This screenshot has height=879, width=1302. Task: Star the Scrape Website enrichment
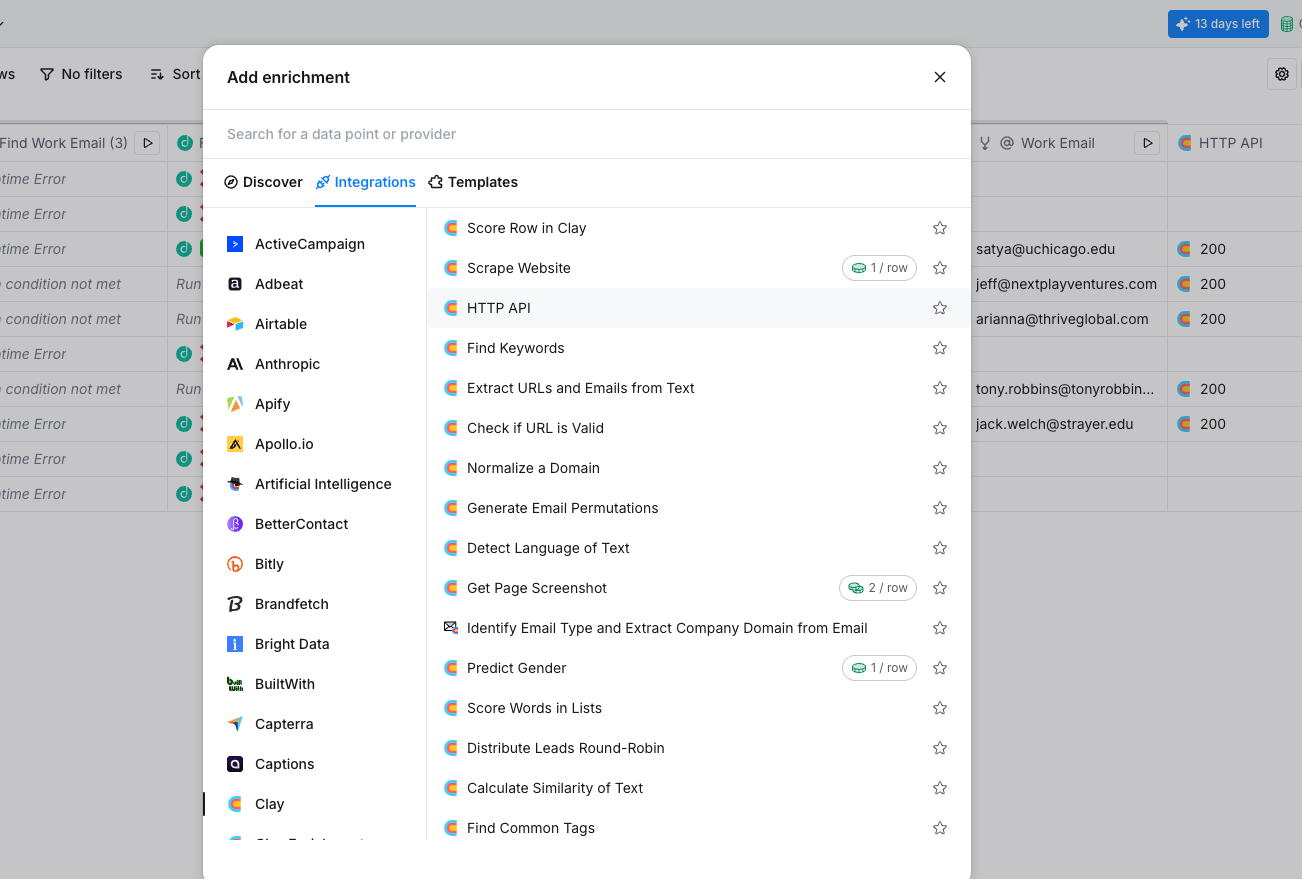tap(940, 268)
